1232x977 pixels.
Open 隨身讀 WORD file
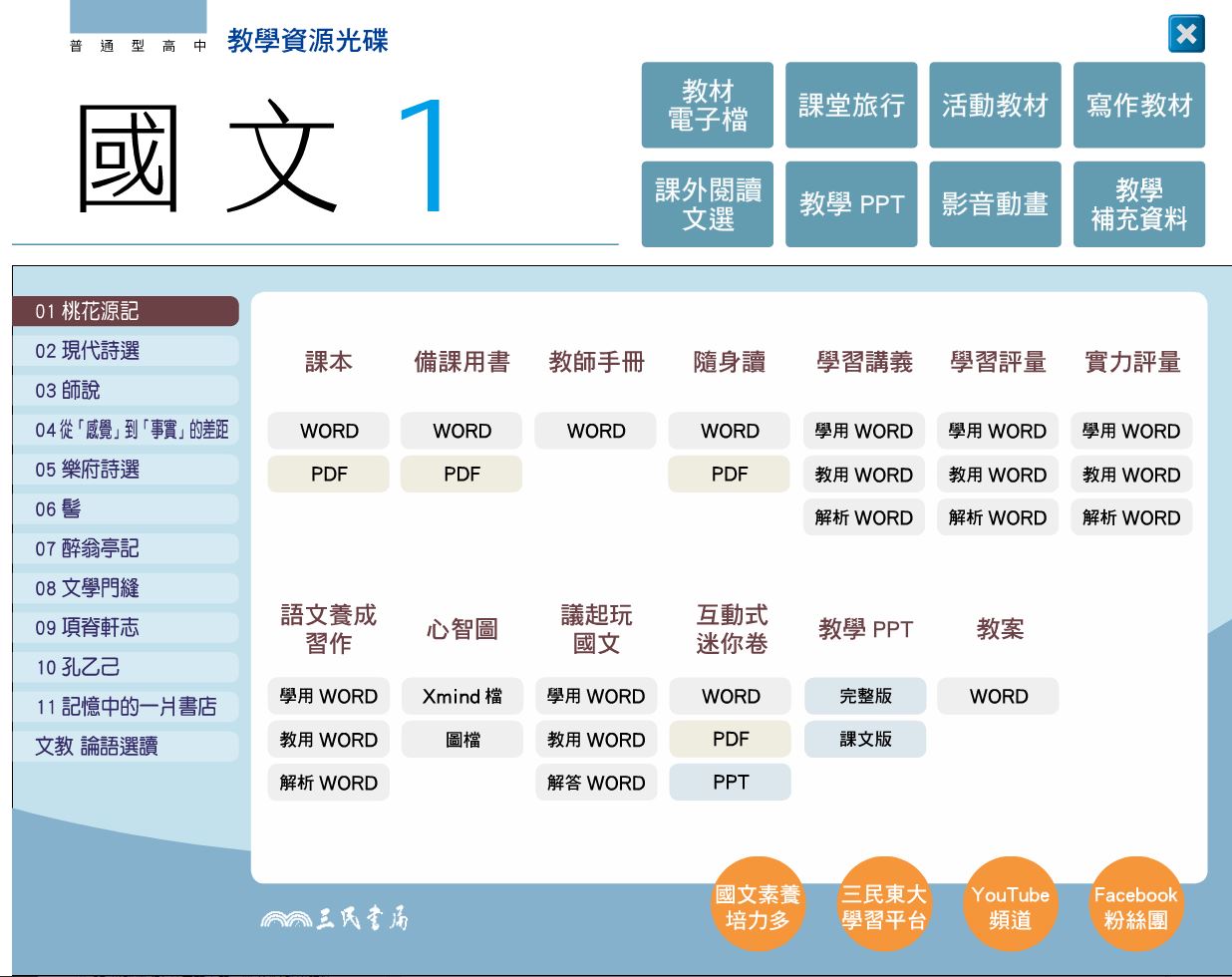(730, 431)
